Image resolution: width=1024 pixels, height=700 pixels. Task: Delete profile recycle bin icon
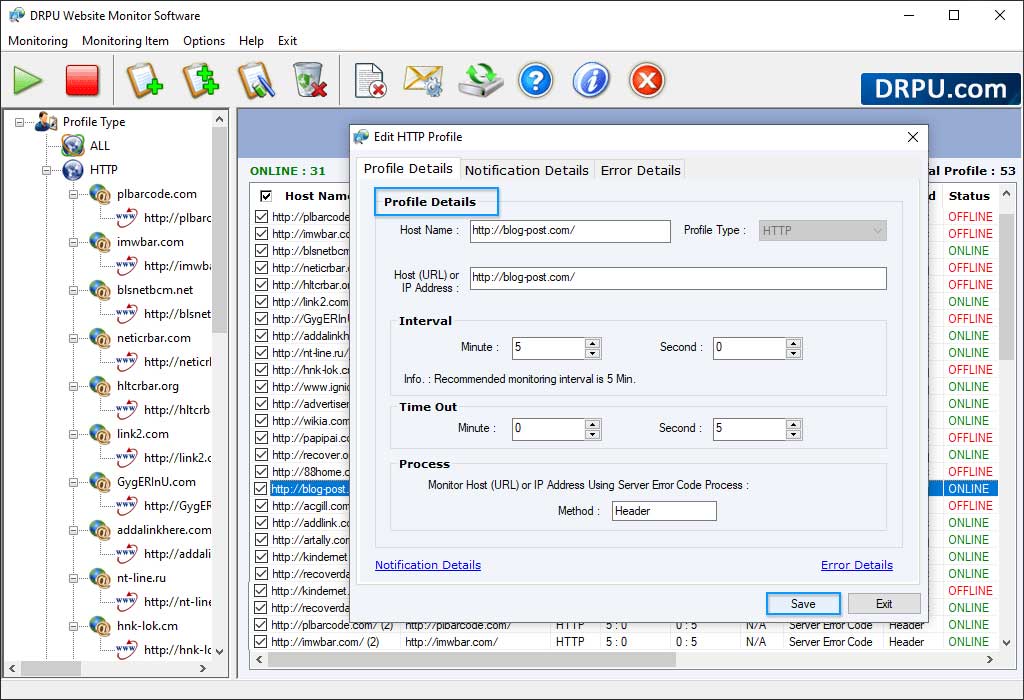310,81
